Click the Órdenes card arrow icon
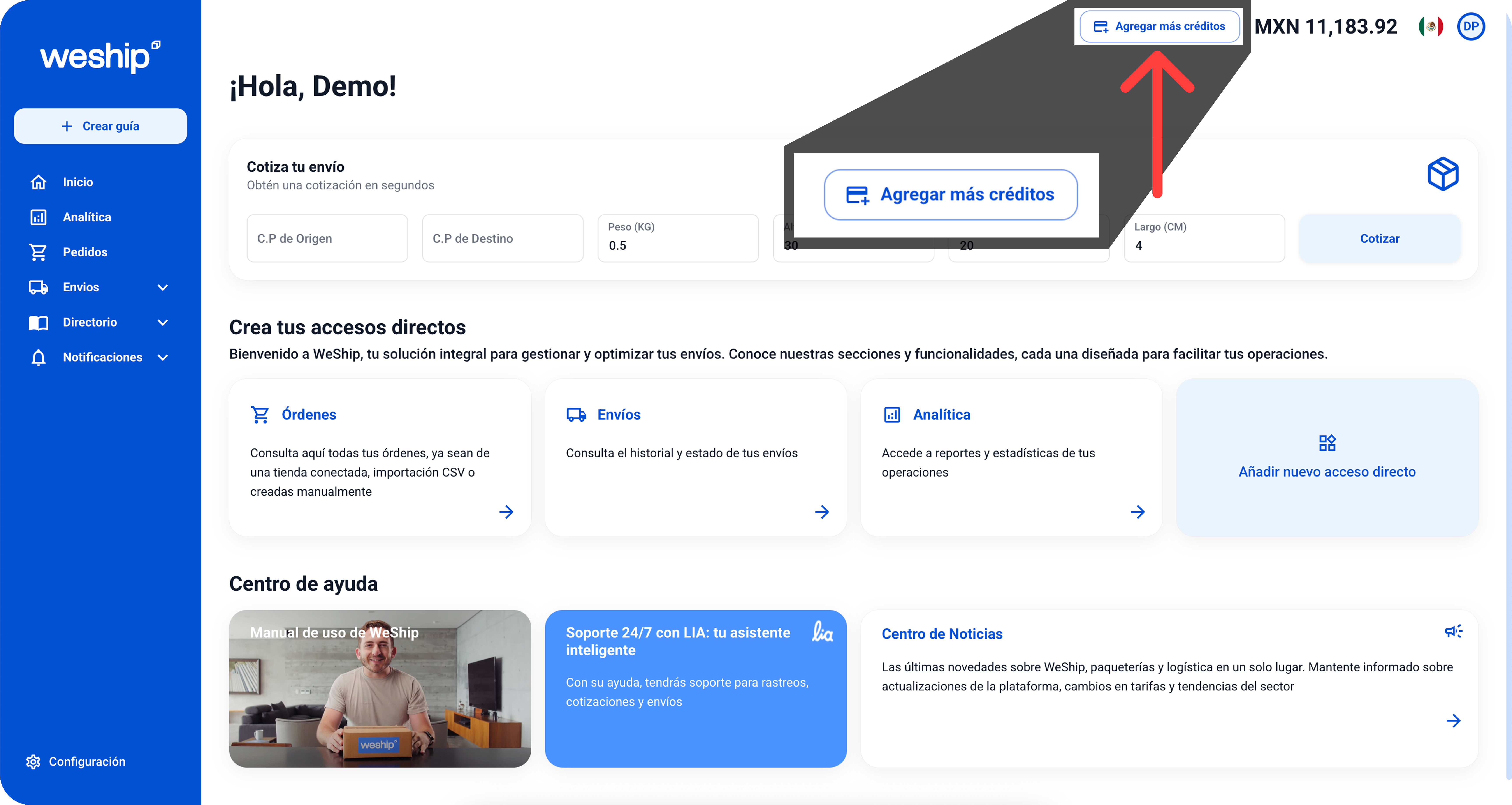 pyautogui.click(x=506, y=512)
